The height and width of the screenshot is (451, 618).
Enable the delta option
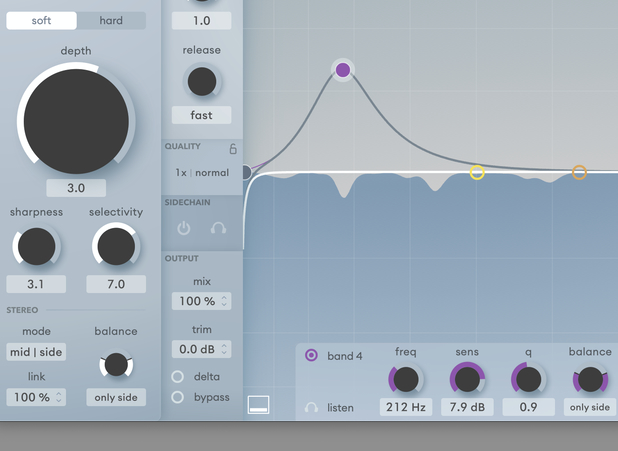178,377
